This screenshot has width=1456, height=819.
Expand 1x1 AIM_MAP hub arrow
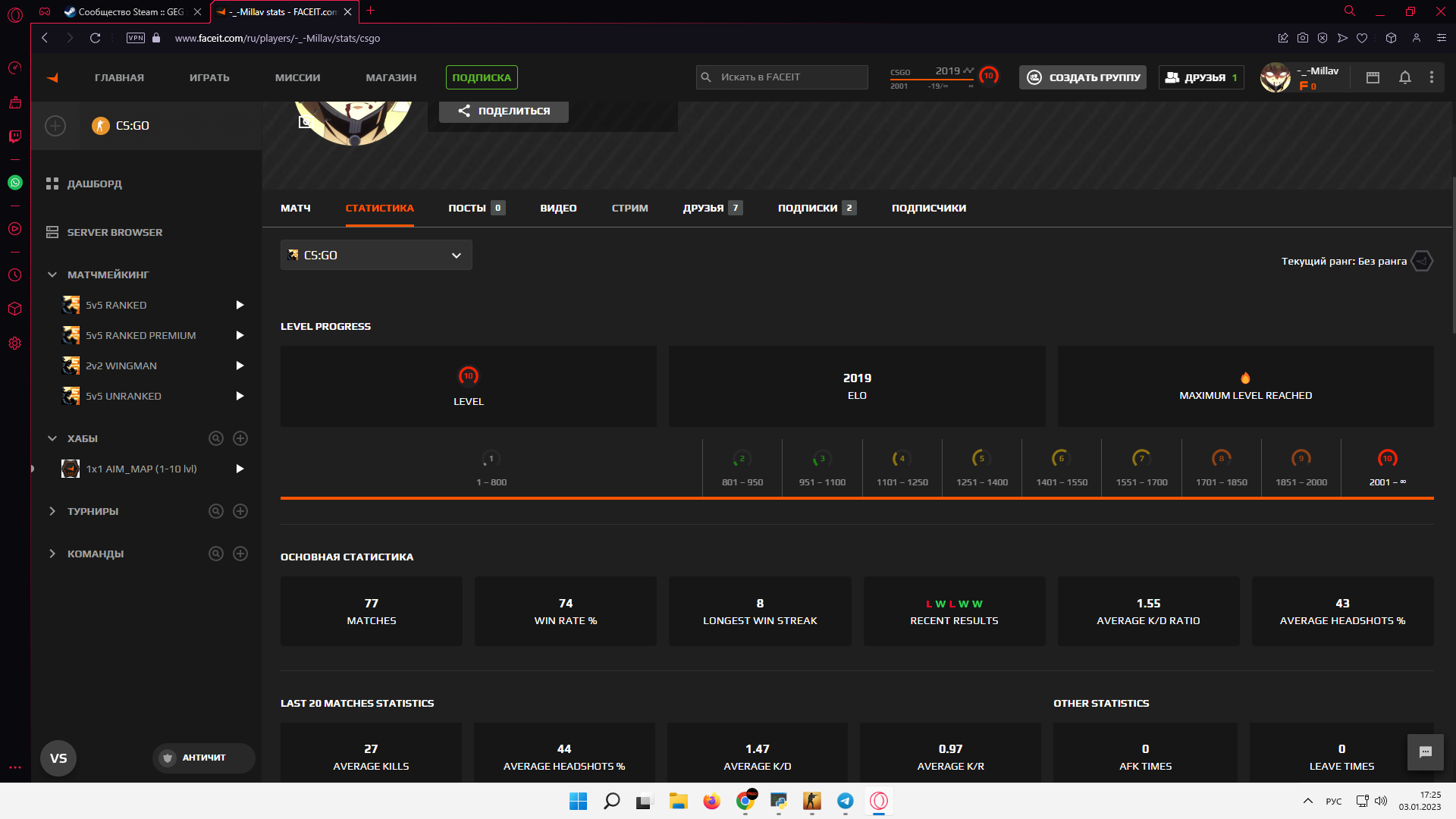click(240, 469)
